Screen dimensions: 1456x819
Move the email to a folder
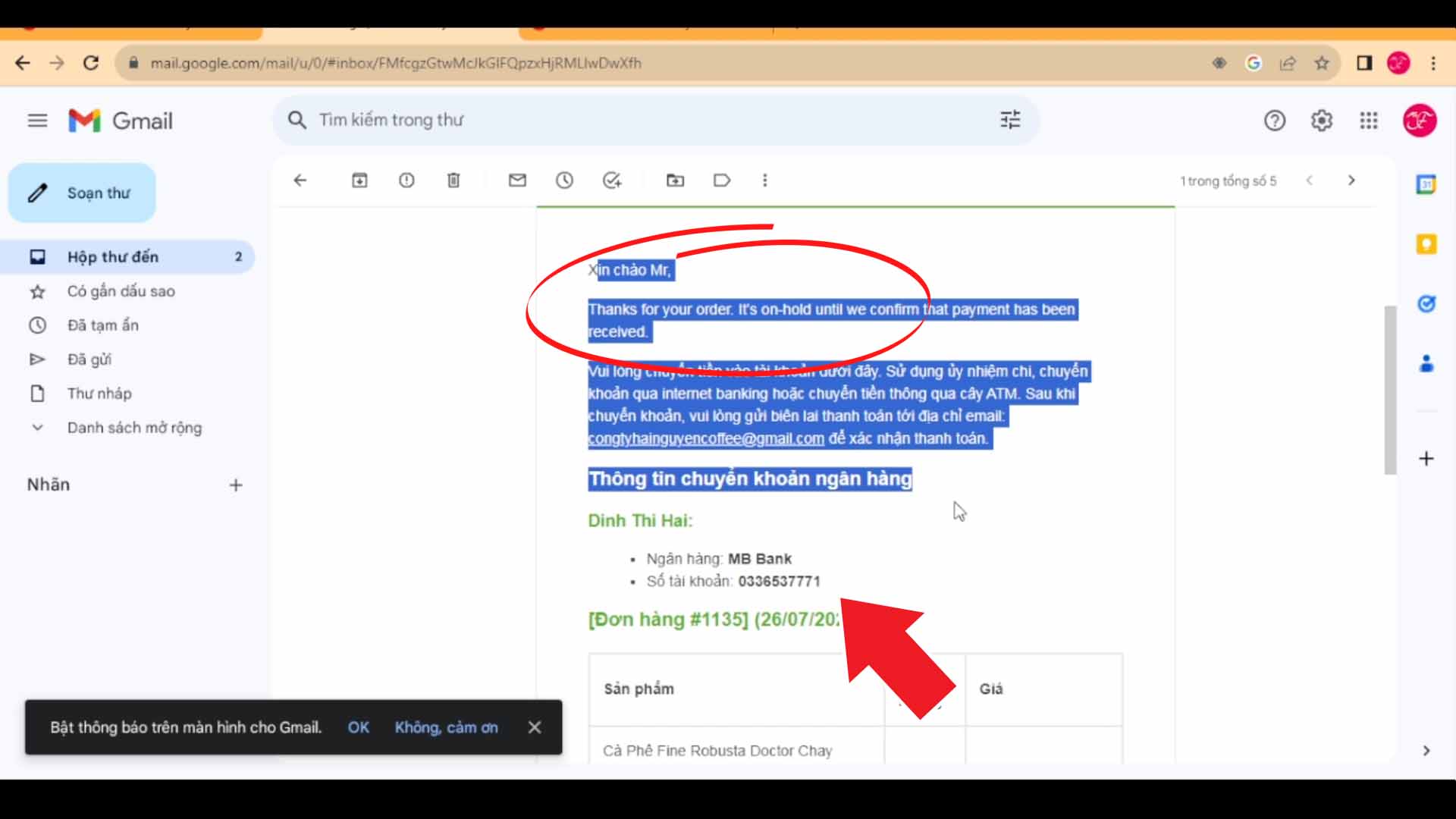coord(675,180)
